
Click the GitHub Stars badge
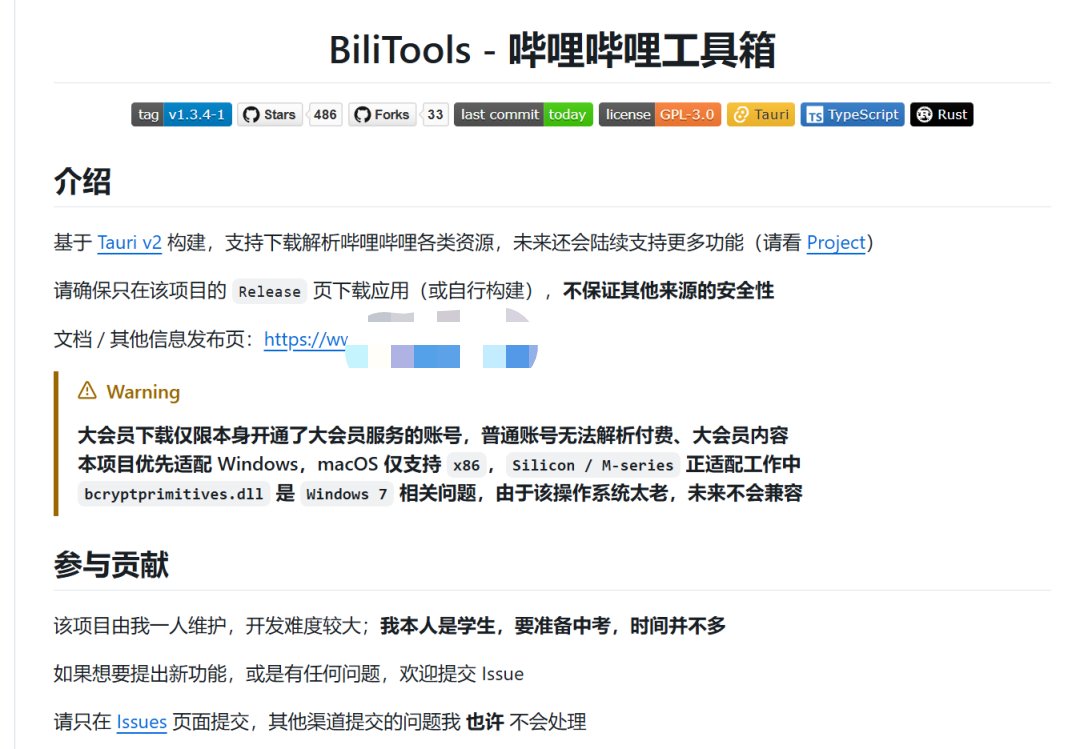pyautogui.click(x=270, y=114)
